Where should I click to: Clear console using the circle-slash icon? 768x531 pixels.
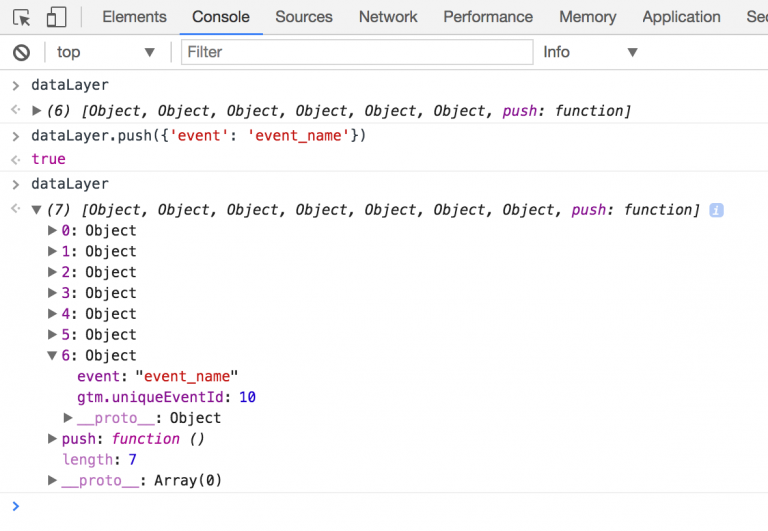tap(21, 52)
